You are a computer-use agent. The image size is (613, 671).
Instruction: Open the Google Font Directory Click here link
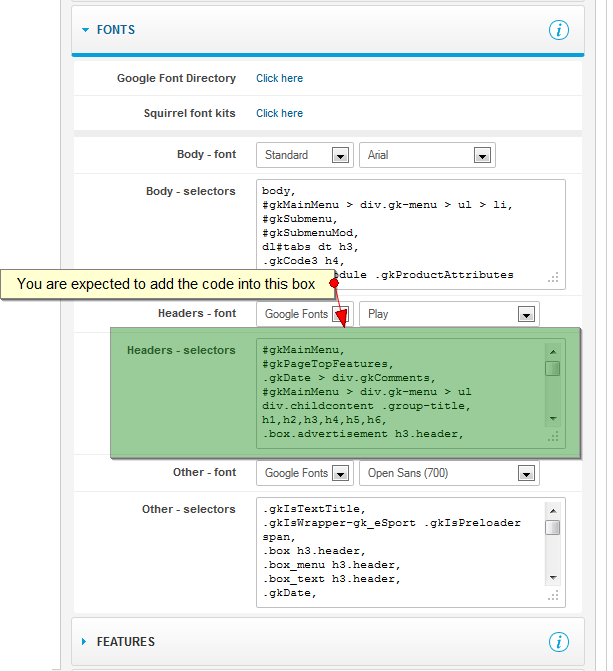[x=280, y=78]
